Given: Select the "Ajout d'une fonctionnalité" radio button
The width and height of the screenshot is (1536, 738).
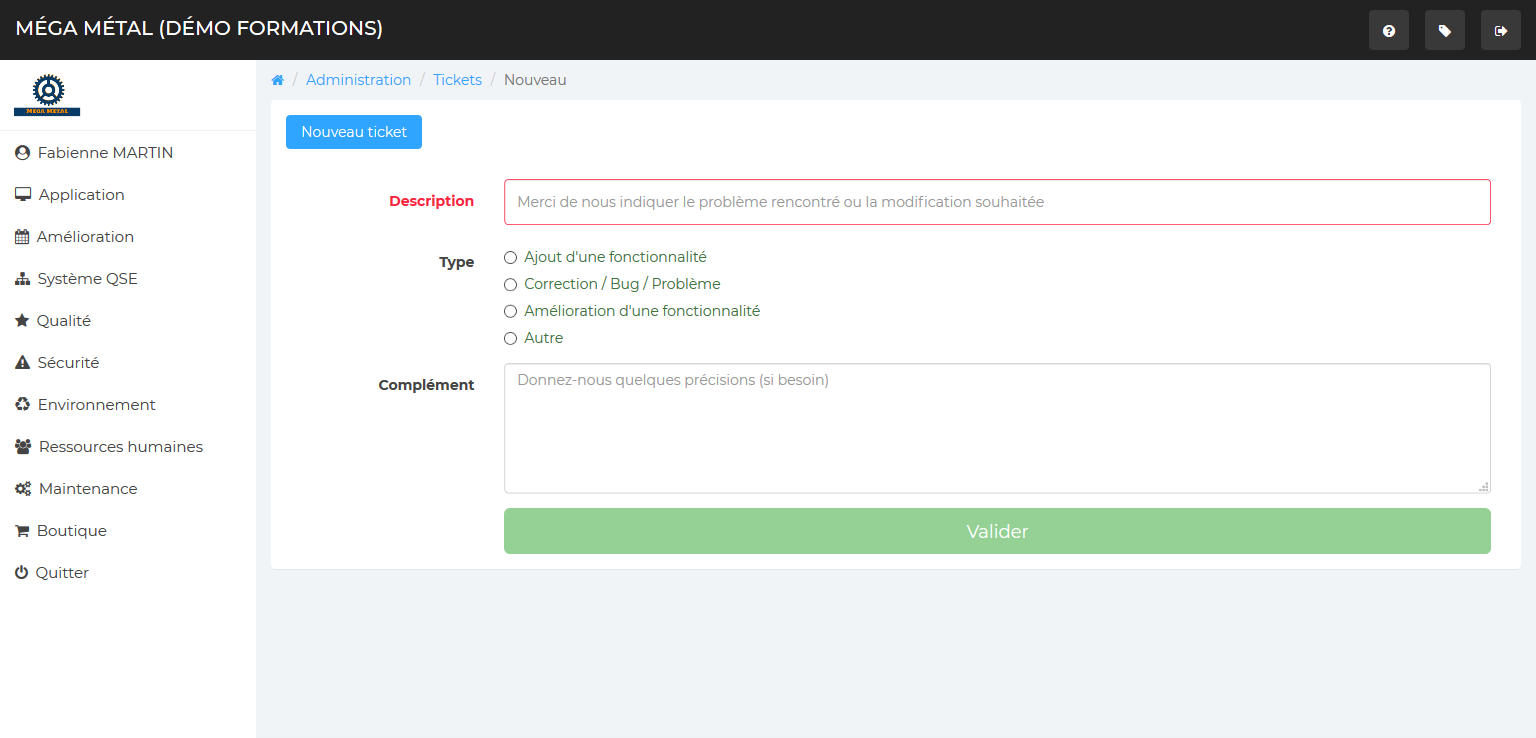Looking at the screenshot, I should tap(510, 258).
